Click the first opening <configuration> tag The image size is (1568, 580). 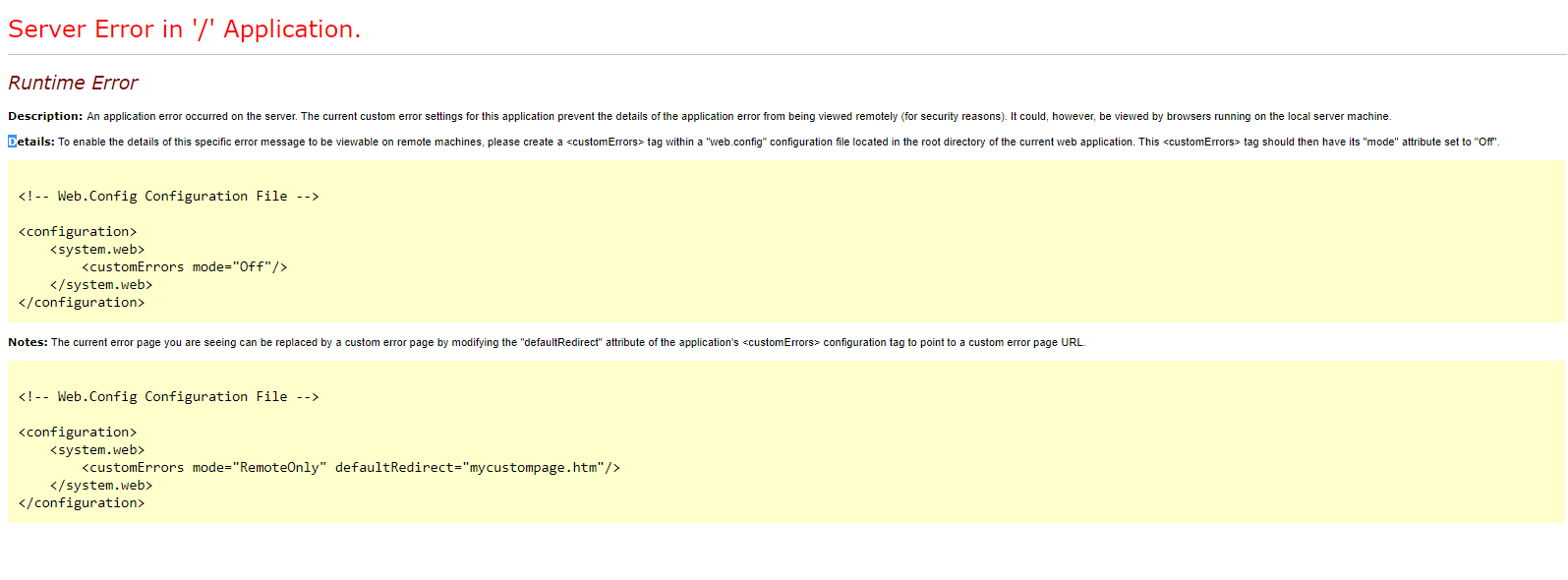(x=78, y=232)
